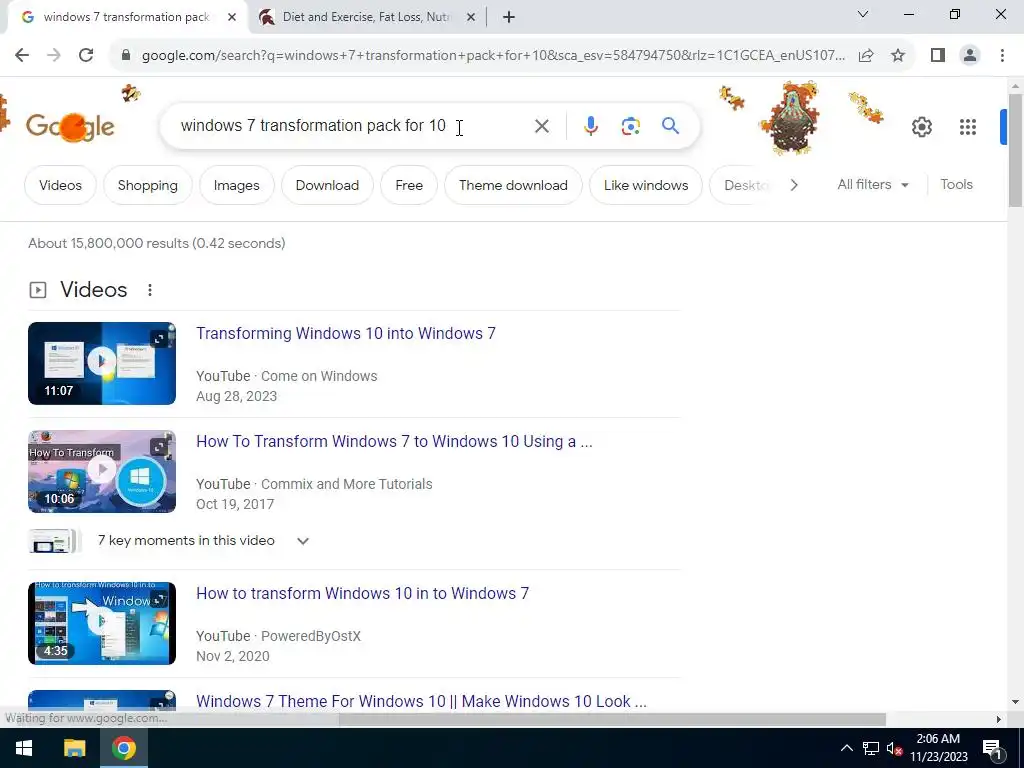Open the notification center icon

point(993,748)
